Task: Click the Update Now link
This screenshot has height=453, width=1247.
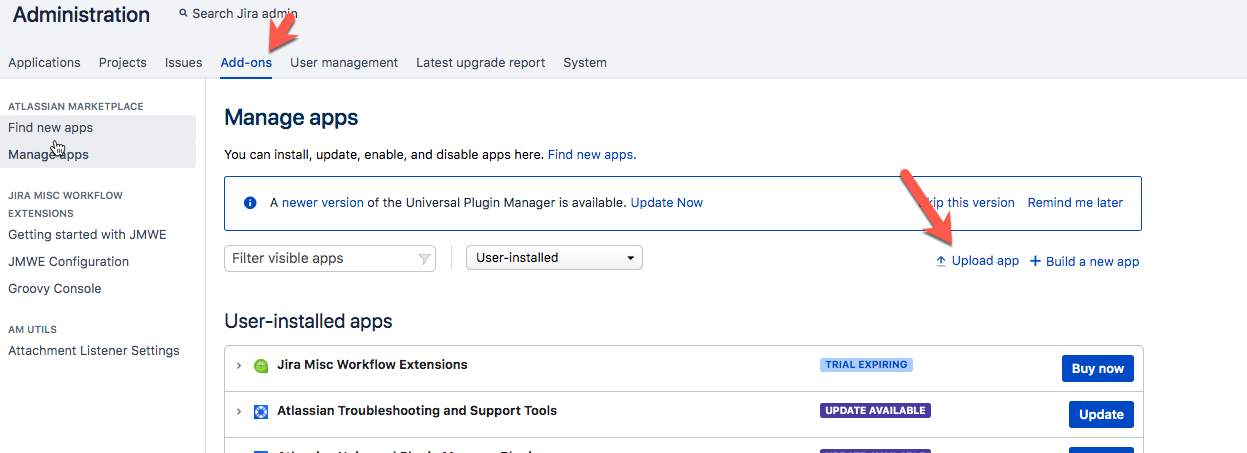Action: [x=667, y=203]
